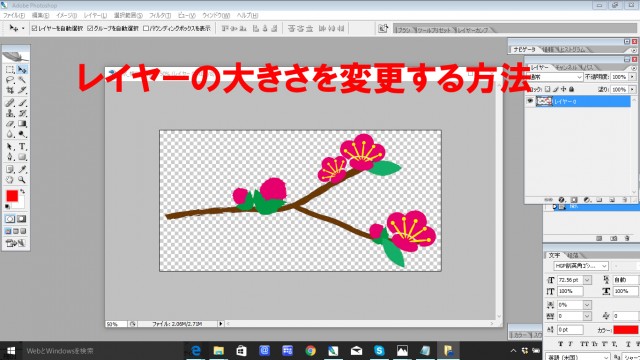Image resolution: width=640 pixels, height=360 pixels.
Task: Click Windows Start button
Action: click(x=11, y=351)
